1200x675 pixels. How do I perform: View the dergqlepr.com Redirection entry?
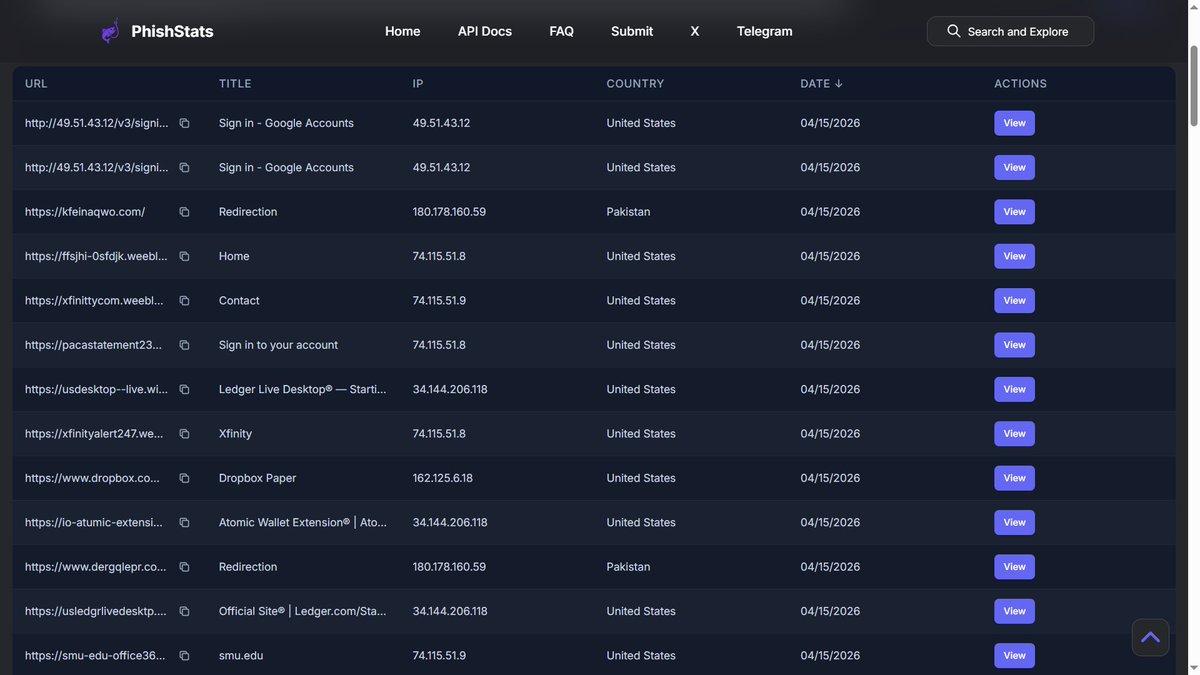pos(1014,567)
